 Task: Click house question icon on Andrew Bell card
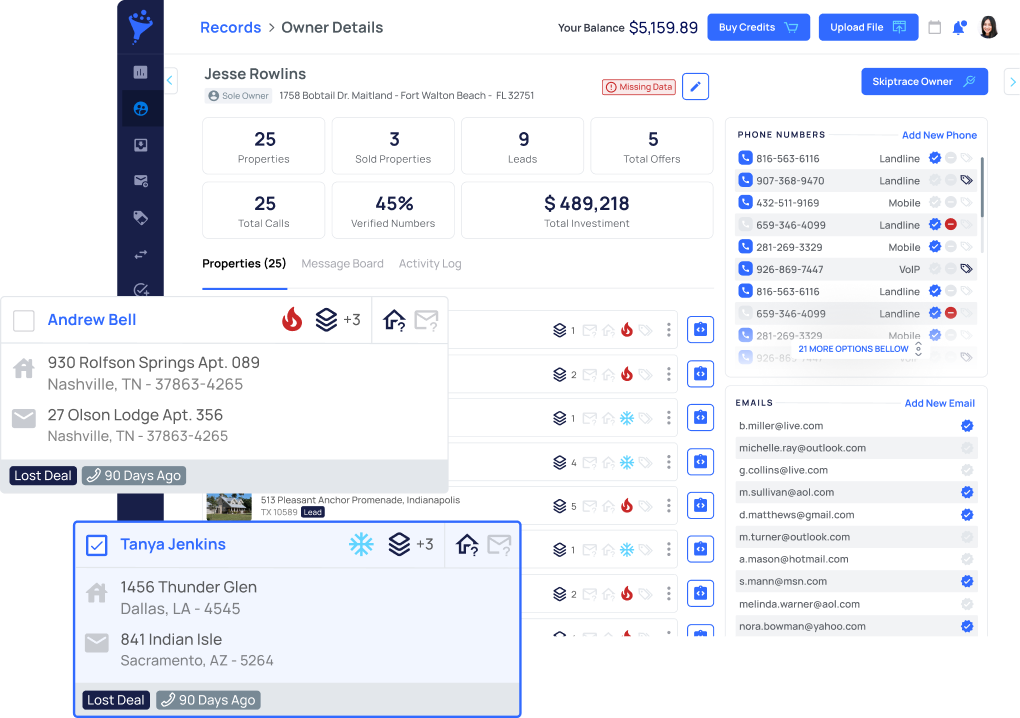click(394, 320)
